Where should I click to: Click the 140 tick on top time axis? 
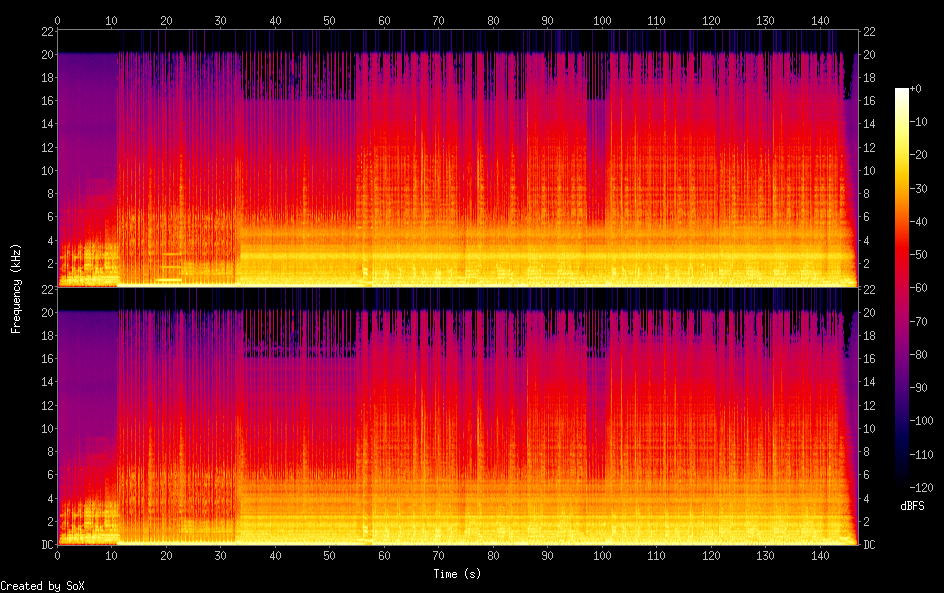819,20
